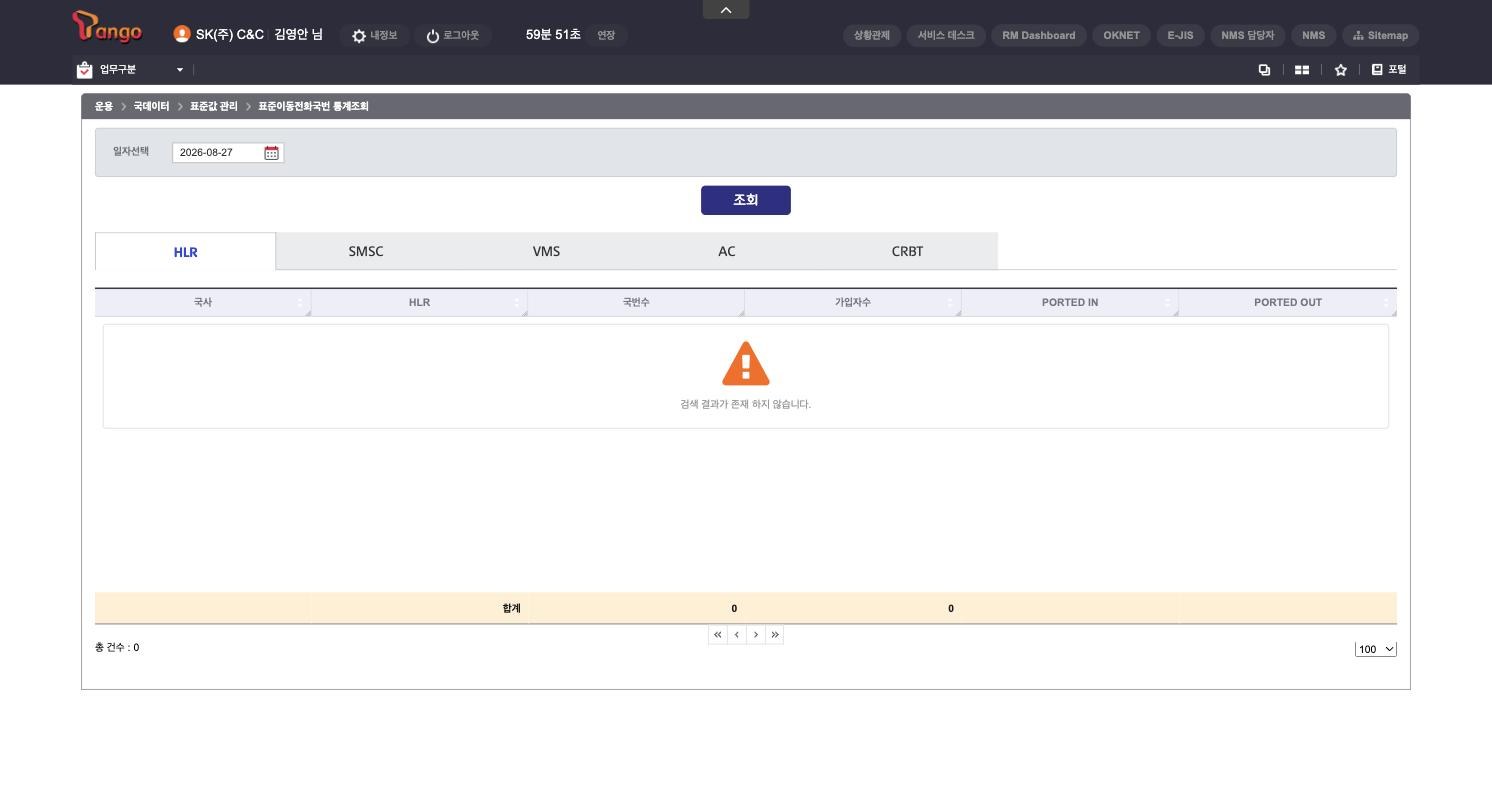Sort by 국사 column header
Screen dimensions: 1492x812
coord(203,302)
